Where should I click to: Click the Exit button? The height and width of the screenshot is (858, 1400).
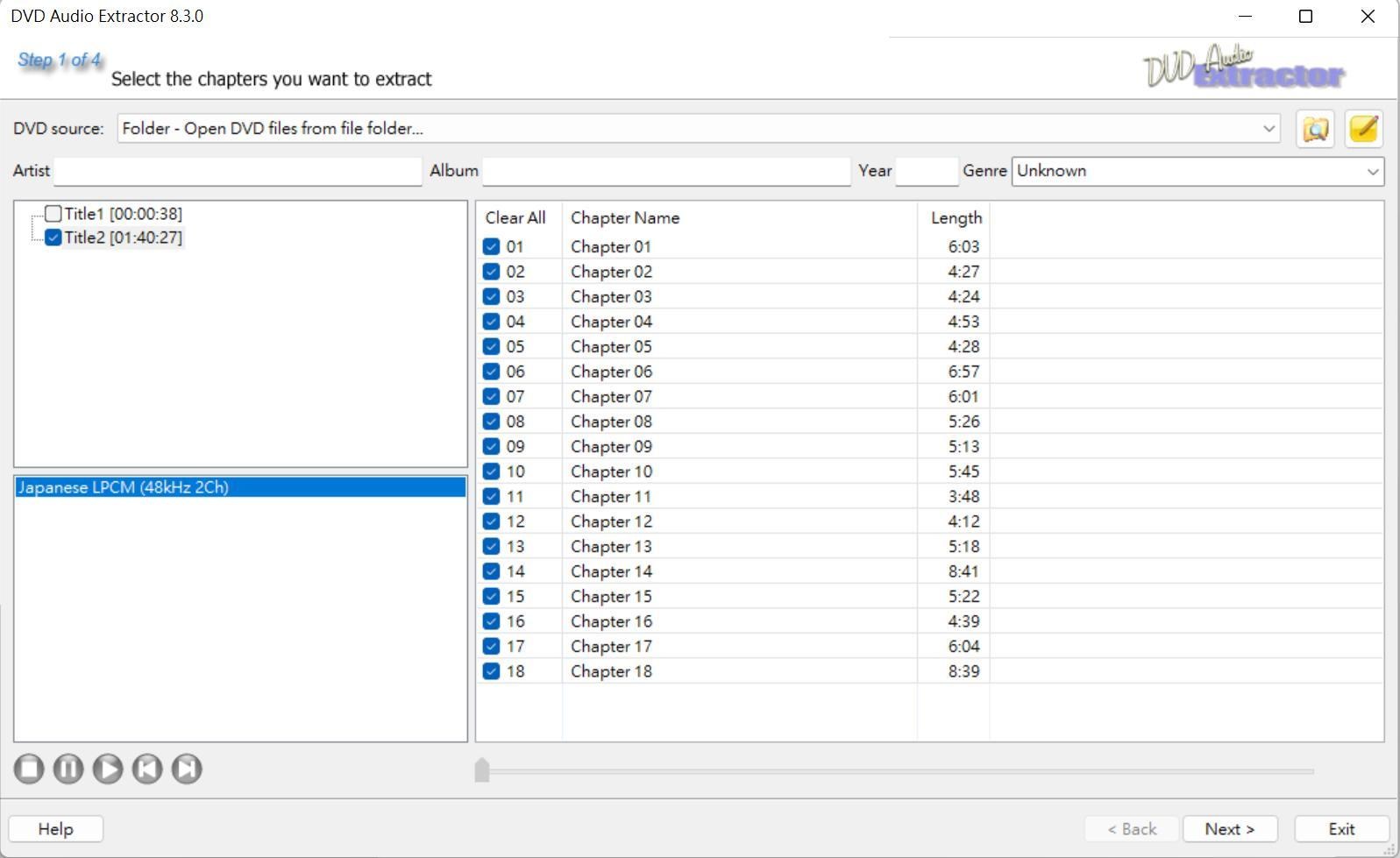(x=1341, y=829)
